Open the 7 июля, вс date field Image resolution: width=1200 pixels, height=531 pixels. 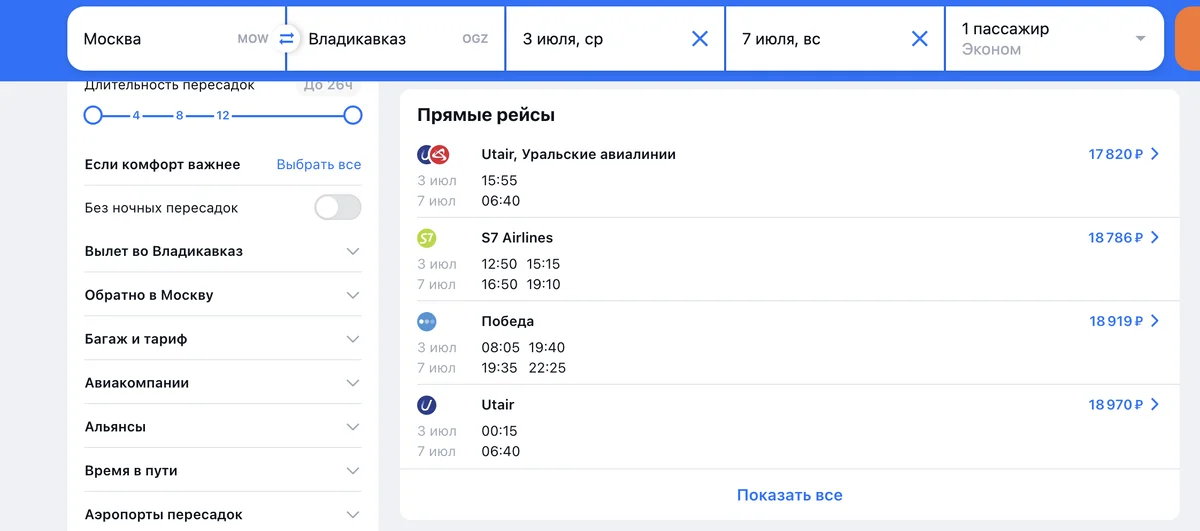[835, 39]
